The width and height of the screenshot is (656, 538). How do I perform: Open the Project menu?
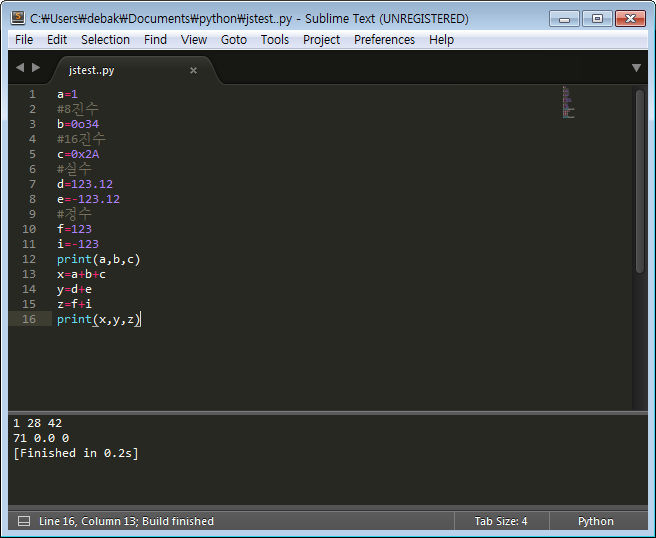click(x=321, y=40)
